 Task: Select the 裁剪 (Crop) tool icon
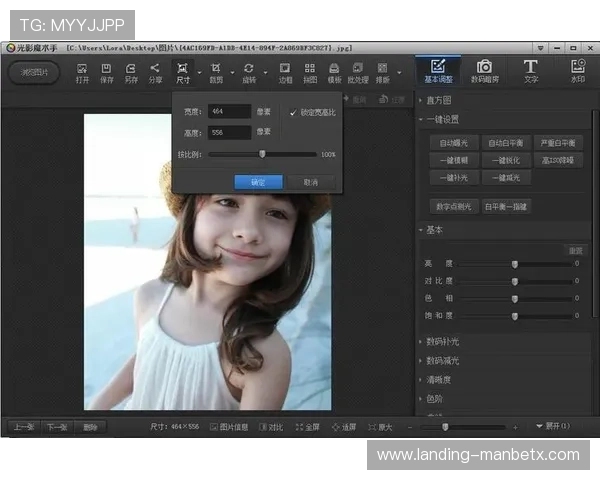point(216,70)
